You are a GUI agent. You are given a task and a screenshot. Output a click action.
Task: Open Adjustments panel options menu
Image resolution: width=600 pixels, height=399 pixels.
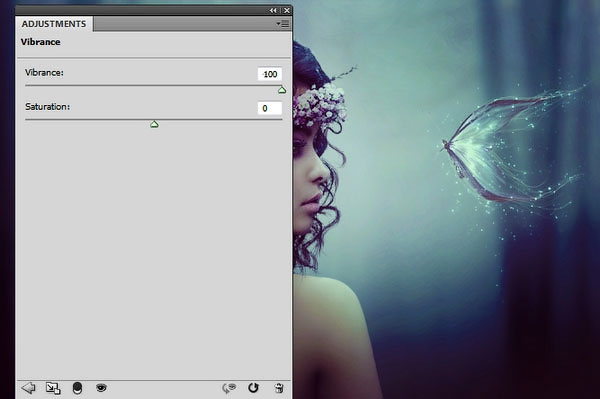coord(283,24)
